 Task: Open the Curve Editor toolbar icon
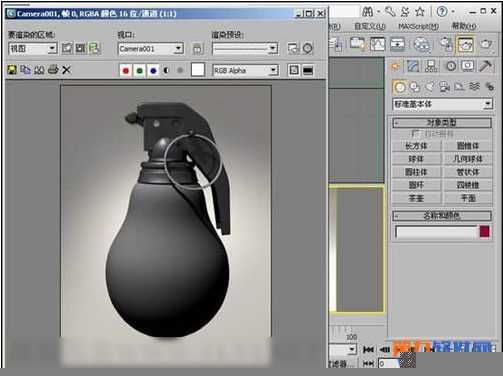377,44
